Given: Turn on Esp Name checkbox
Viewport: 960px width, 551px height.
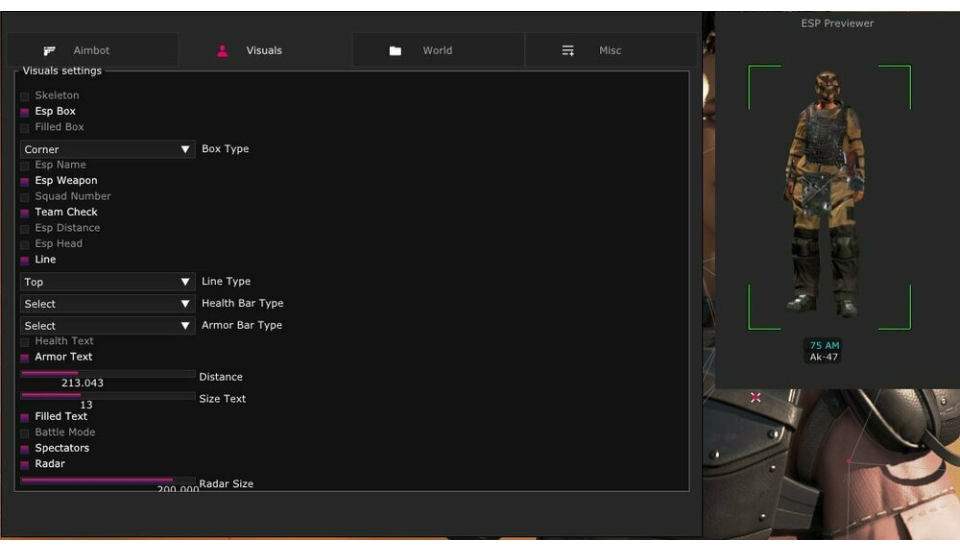Looking at the screenshot, I should [x=24, y=165].
